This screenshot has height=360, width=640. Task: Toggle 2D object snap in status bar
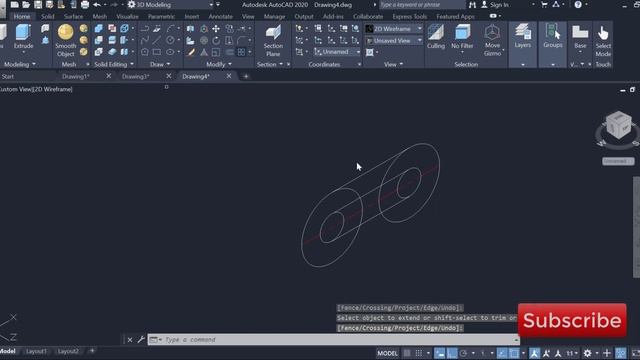[514, 353]
